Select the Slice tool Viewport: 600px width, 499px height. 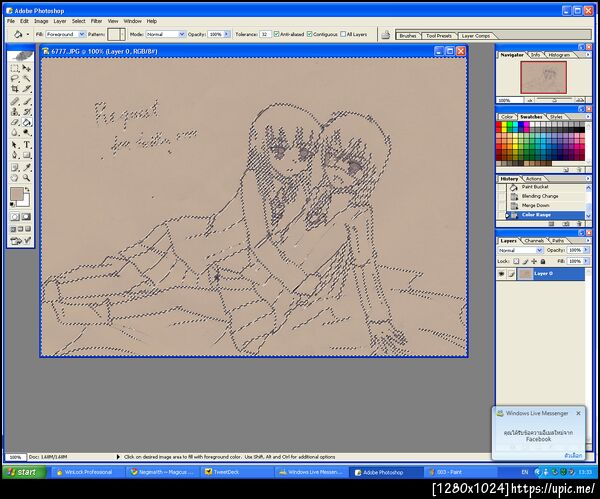tap(26, 89)
